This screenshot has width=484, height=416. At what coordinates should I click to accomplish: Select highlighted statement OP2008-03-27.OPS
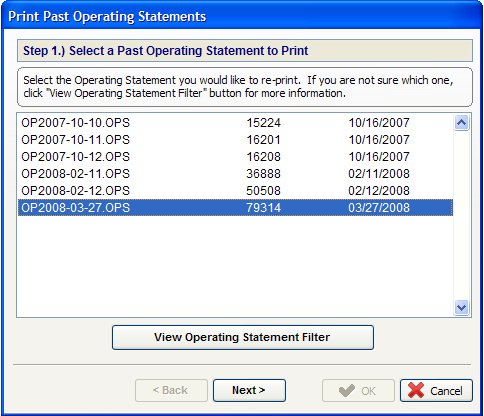(x=235, y=208)
